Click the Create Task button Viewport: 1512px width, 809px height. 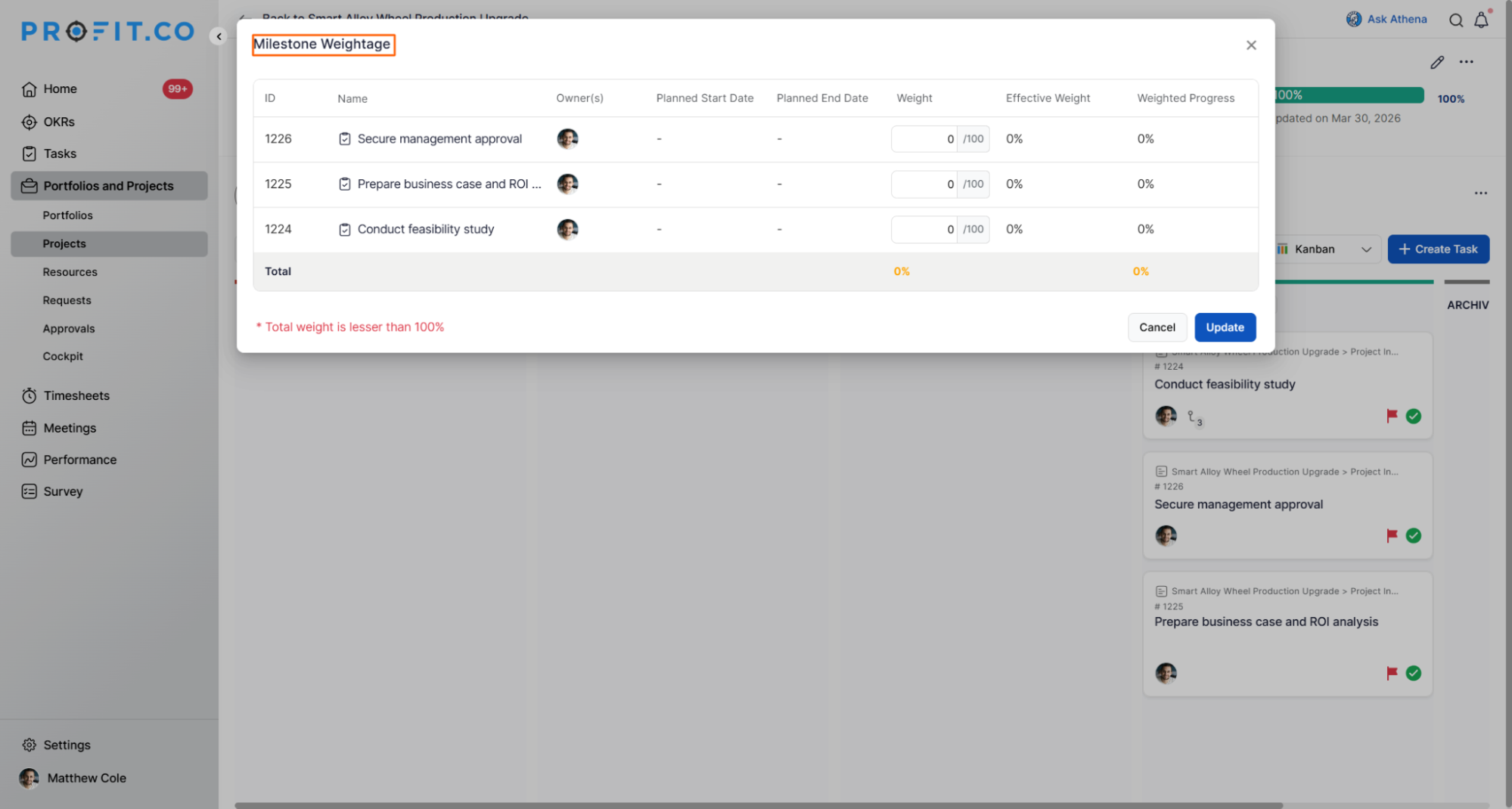tap(1439, 250)
